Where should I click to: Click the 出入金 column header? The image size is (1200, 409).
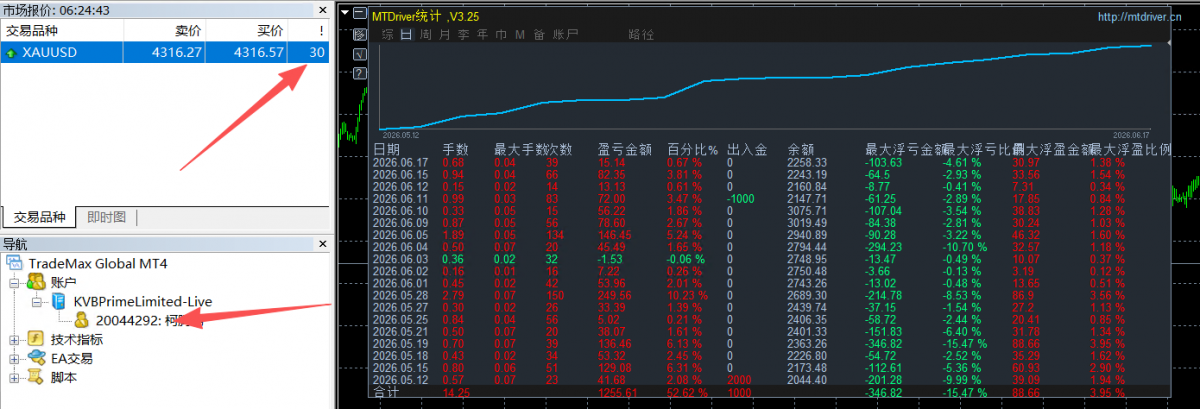(747, 150)
